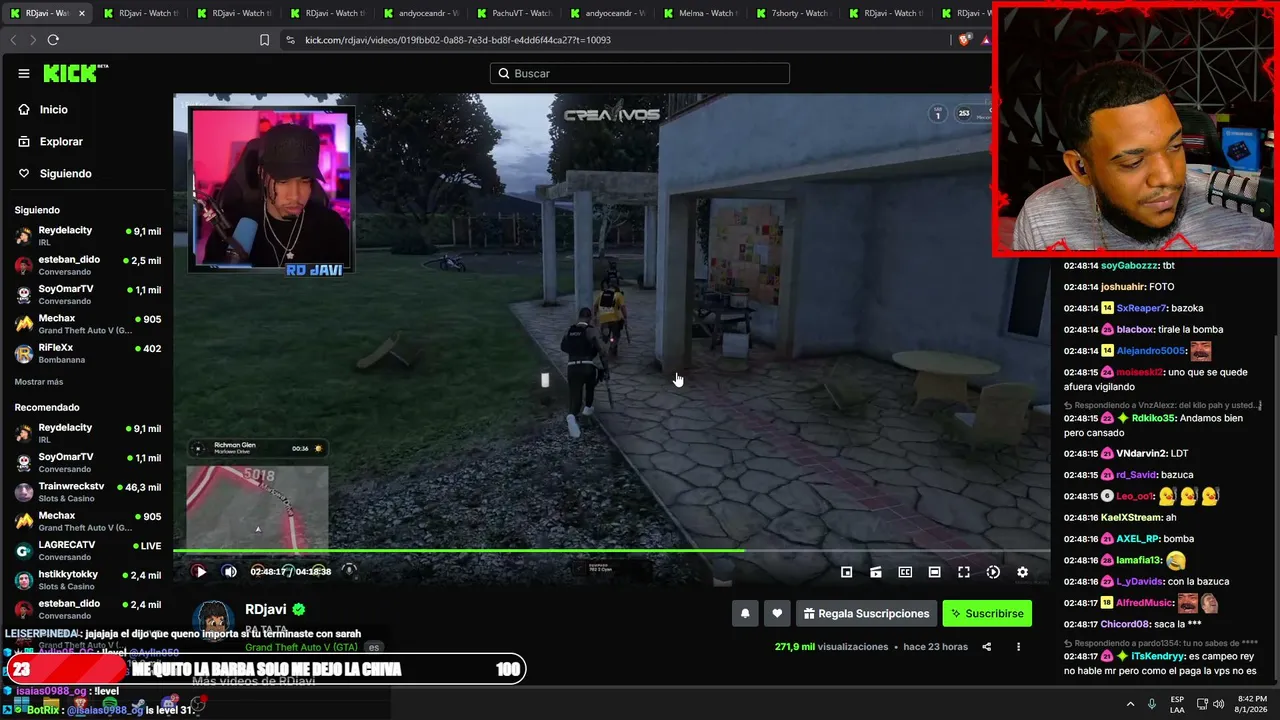Go back in browser history

(x=13, y=40)
